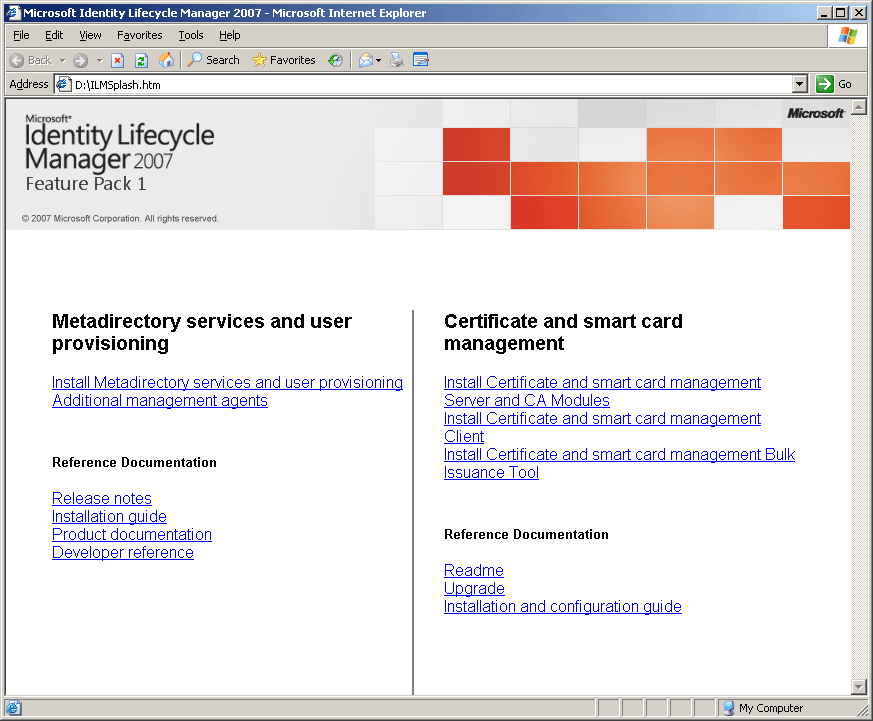Minimize the Internet Explorer window
Viewport: 873px width, 721px height.
coord(825,12)
